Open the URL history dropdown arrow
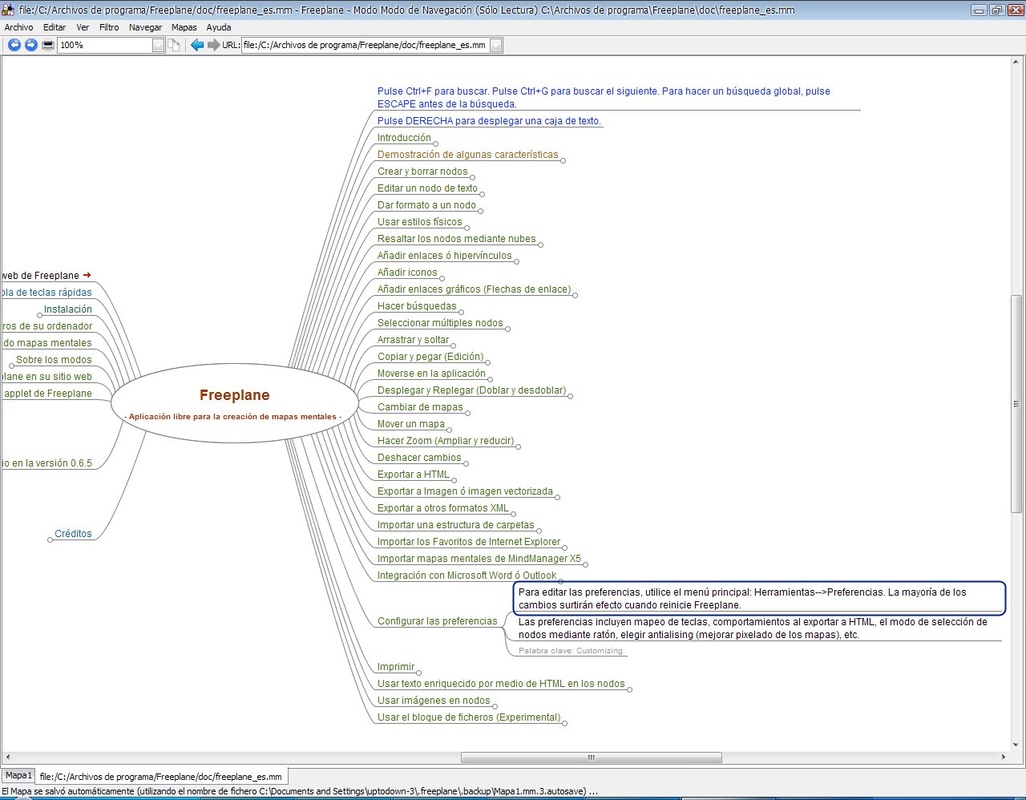Image resolution: width=1026 pixels, height=800 pixels. point(497,45)
